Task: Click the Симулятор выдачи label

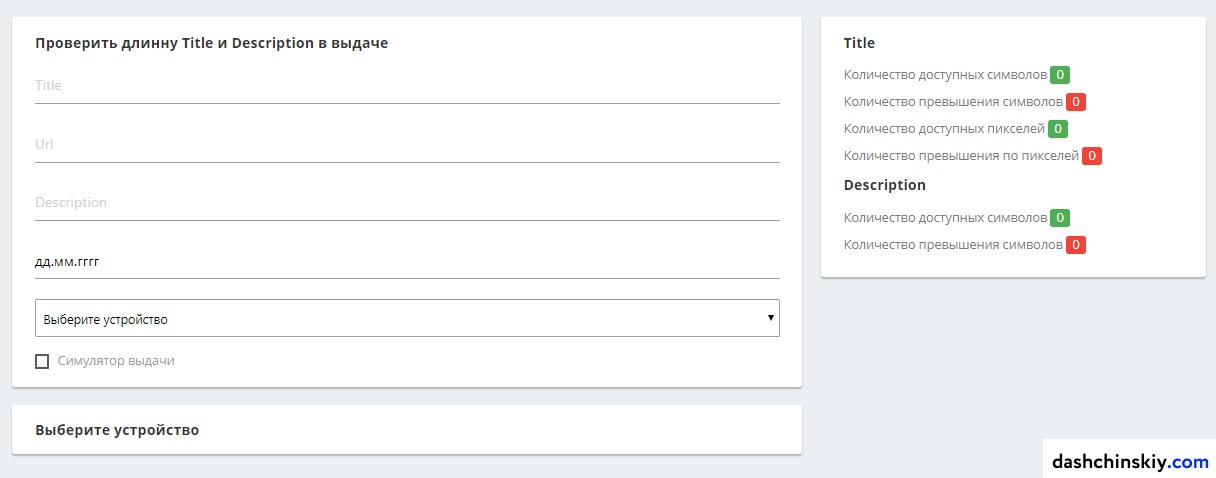Action: click(x=116, y=361)
